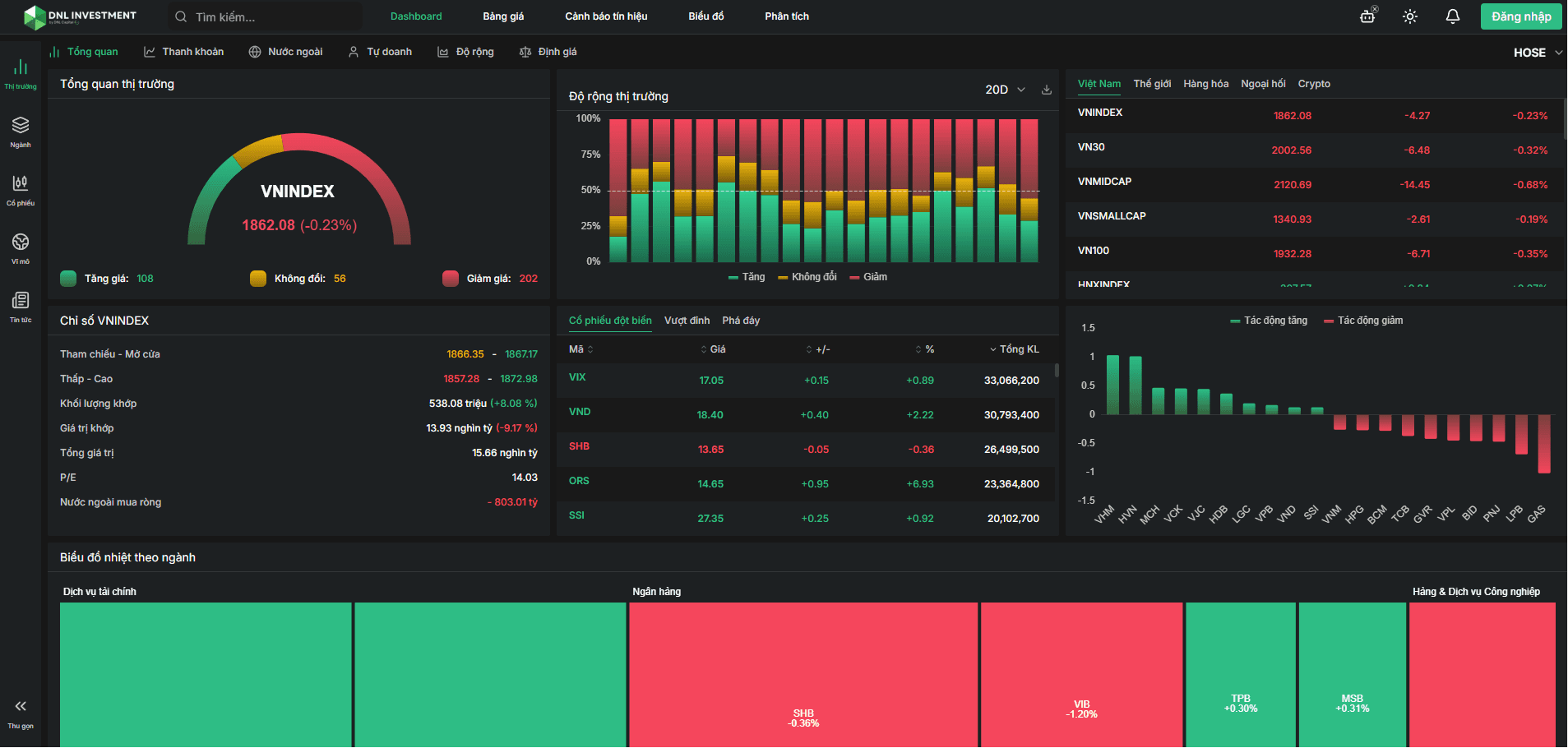Sort the % column
The image size is (1568, 748).
(x=918, y=349)
